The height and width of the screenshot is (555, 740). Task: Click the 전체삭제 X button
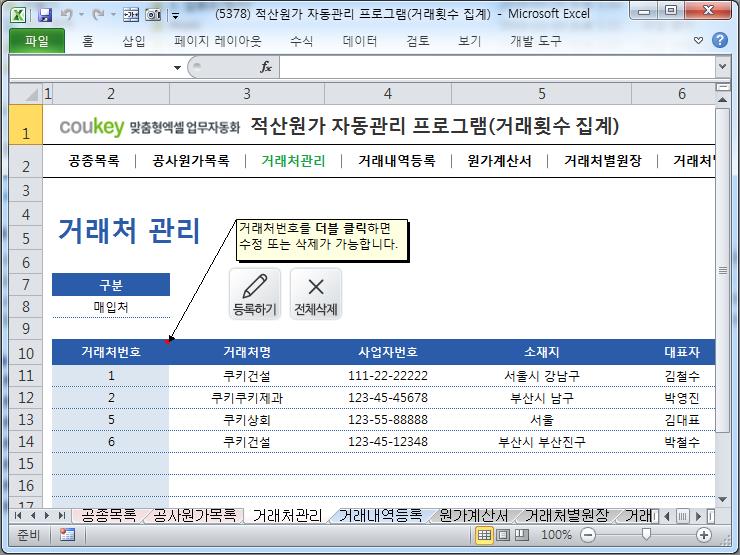[x=316, y=294]
